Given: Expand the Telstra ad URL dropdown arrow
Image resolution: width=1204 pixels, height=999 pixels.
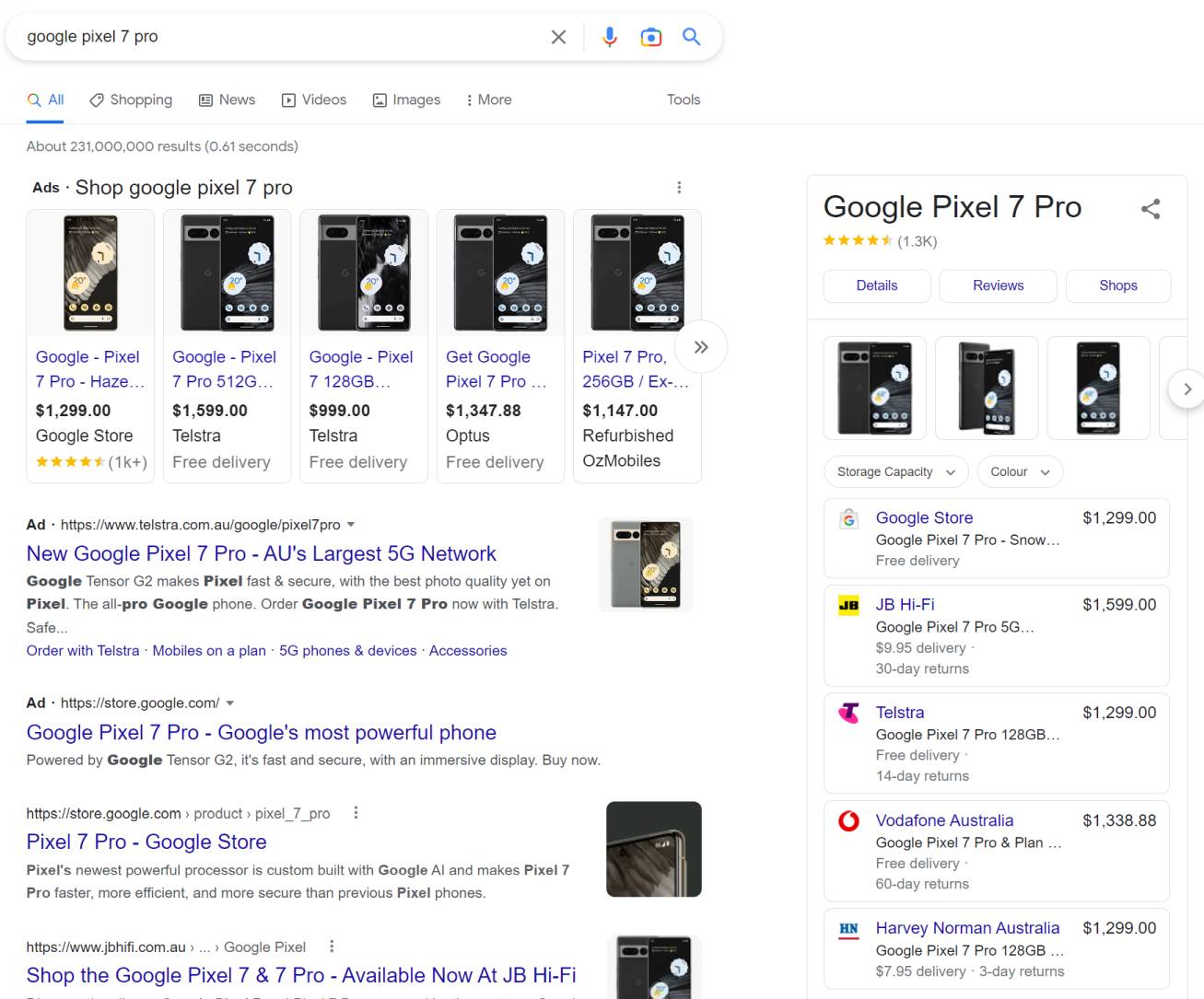Looking at the screenshot, I should pos(350,525).
